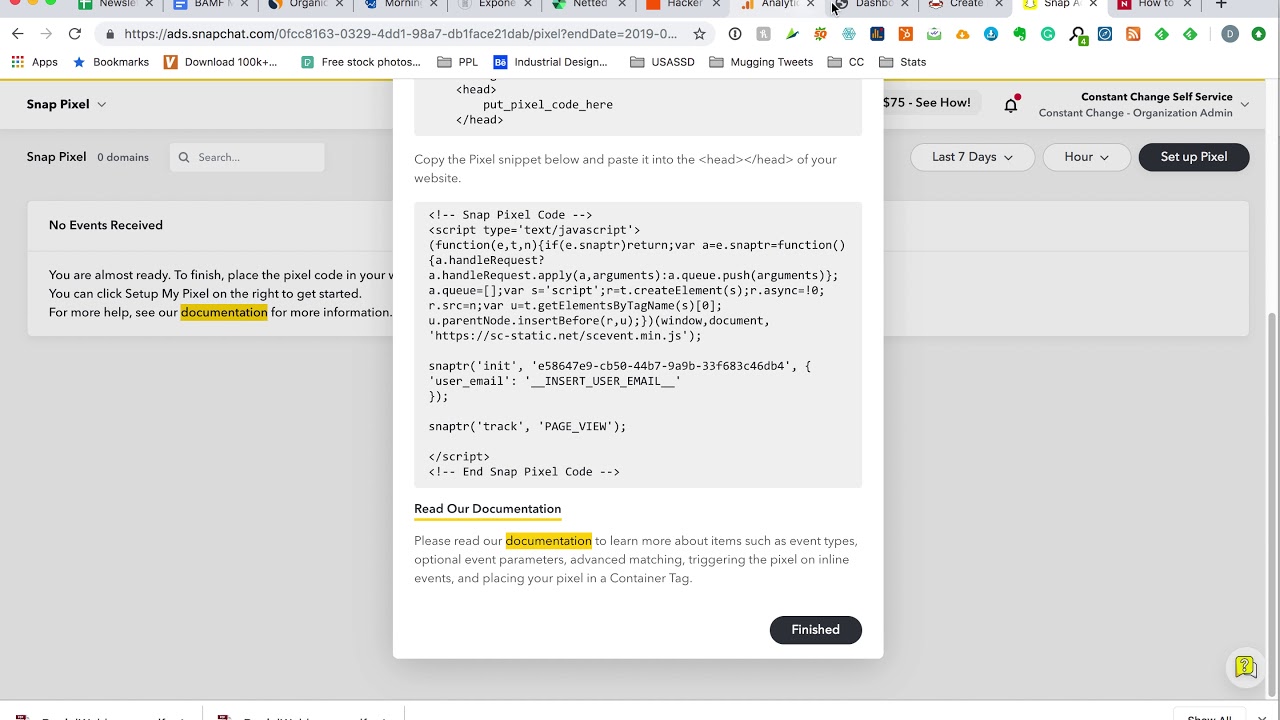Open Download 100k+ bookmark
This screenshot has width=1280, height=720.
[x=220, y=62]
